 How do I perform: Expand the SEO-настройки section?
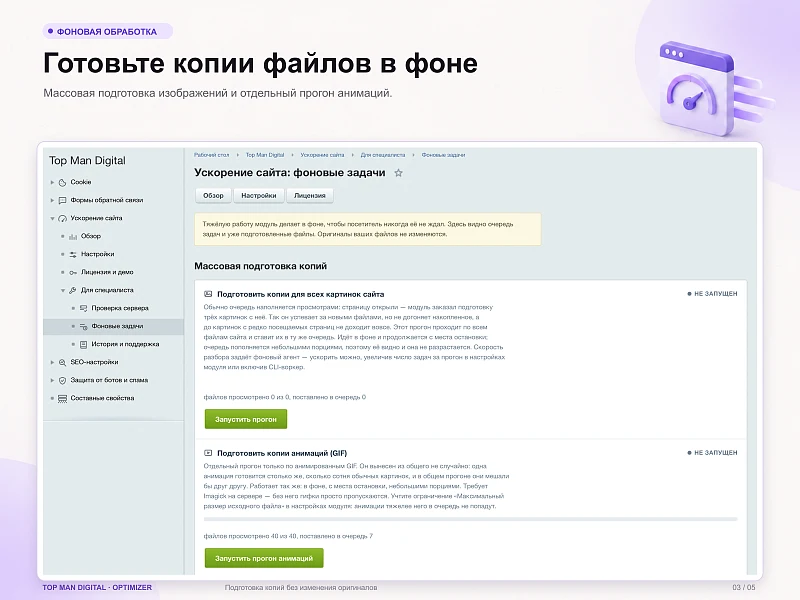52,362
